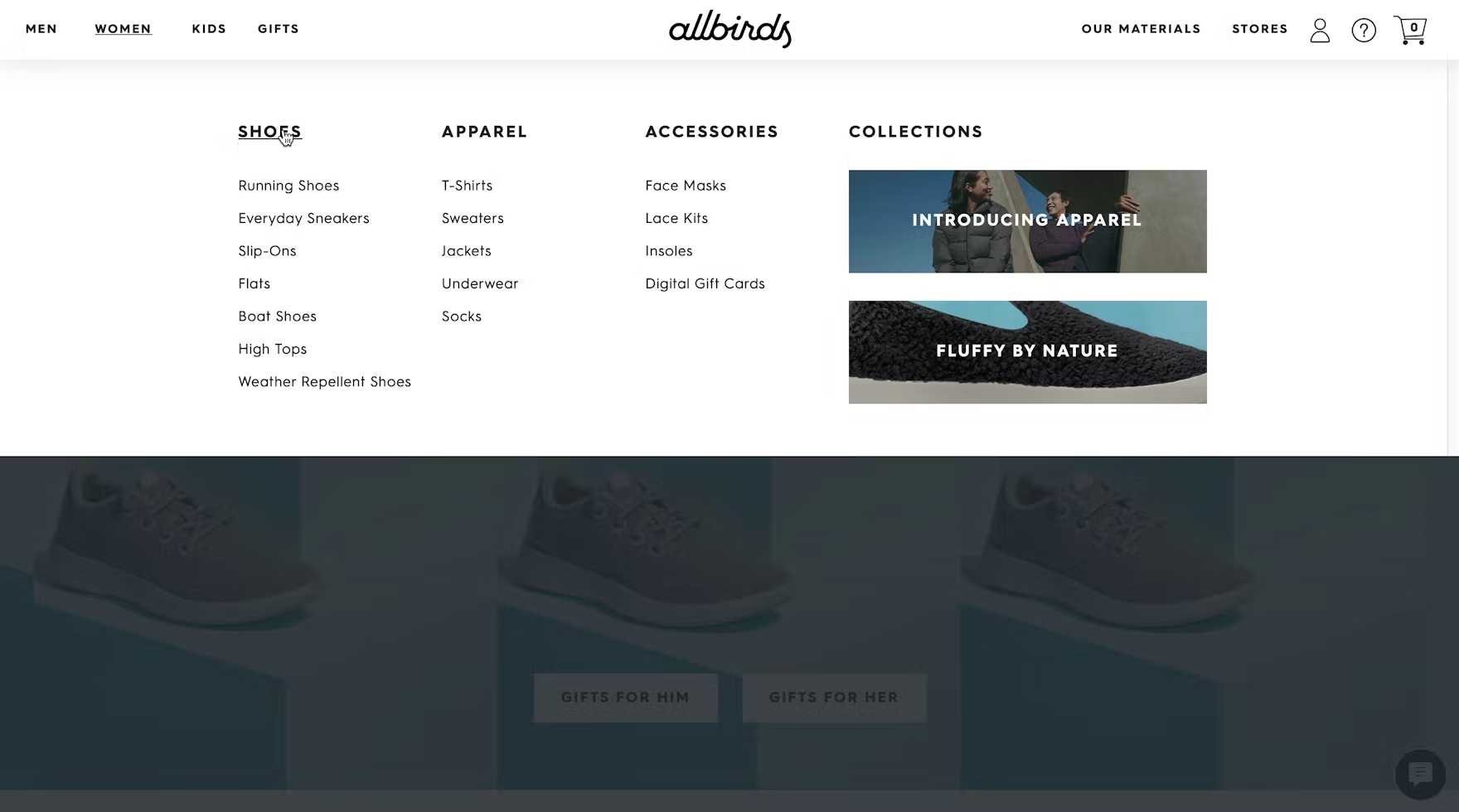This screenshot has width=1459, height=812.
Task: Open Weather Repellent Shoes
Action: pos(324,382)
